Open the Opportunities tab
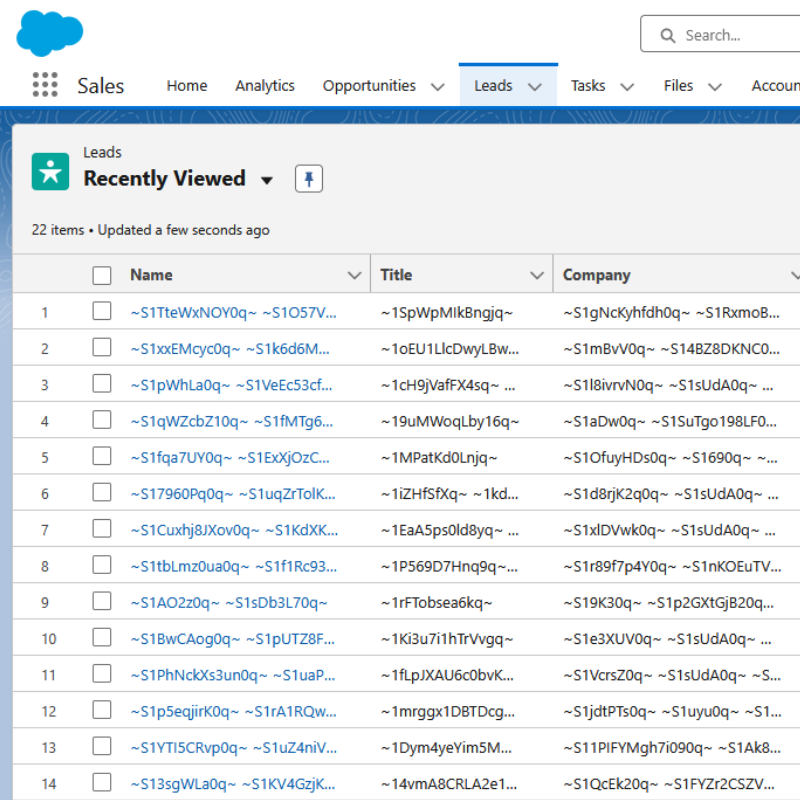 369,86
